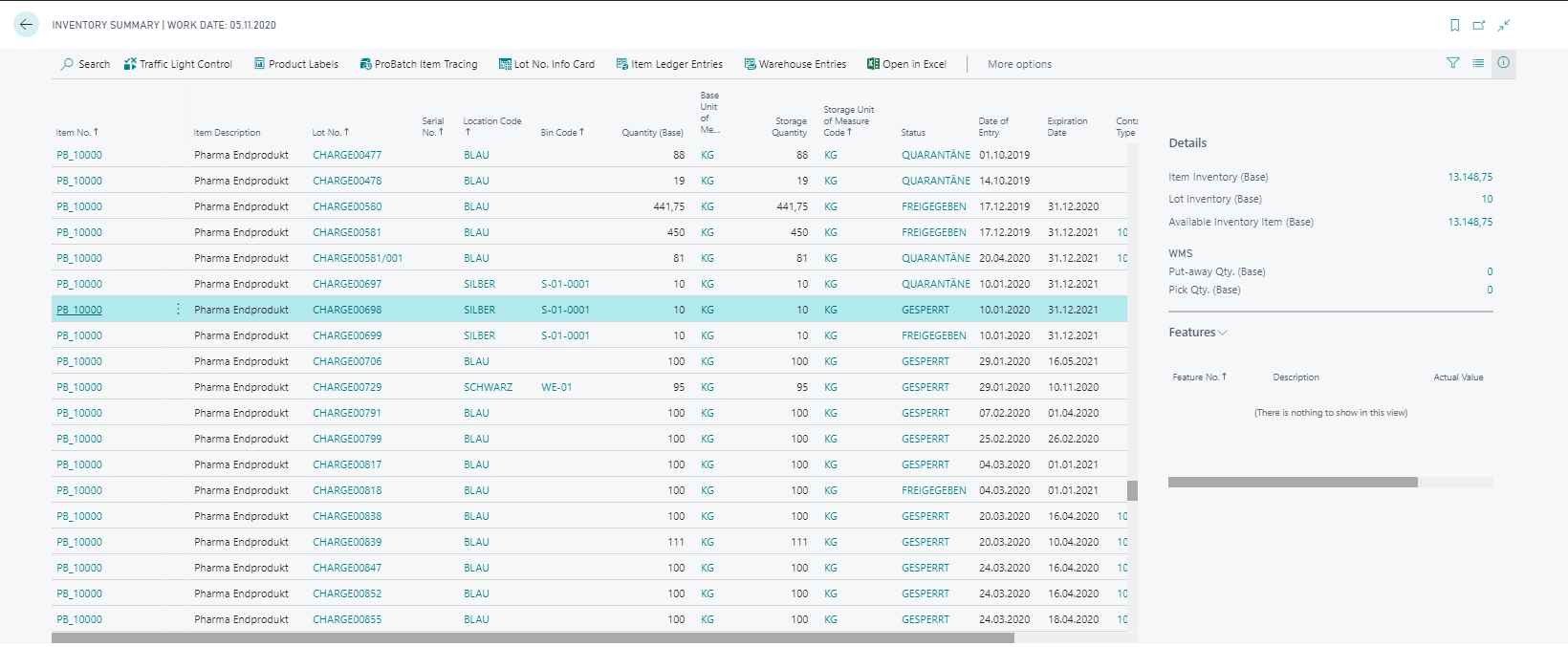Click the bookmark icon
Viewport: 1568px width, 647px height.
pyautogui.click(x=1455, y=26)
